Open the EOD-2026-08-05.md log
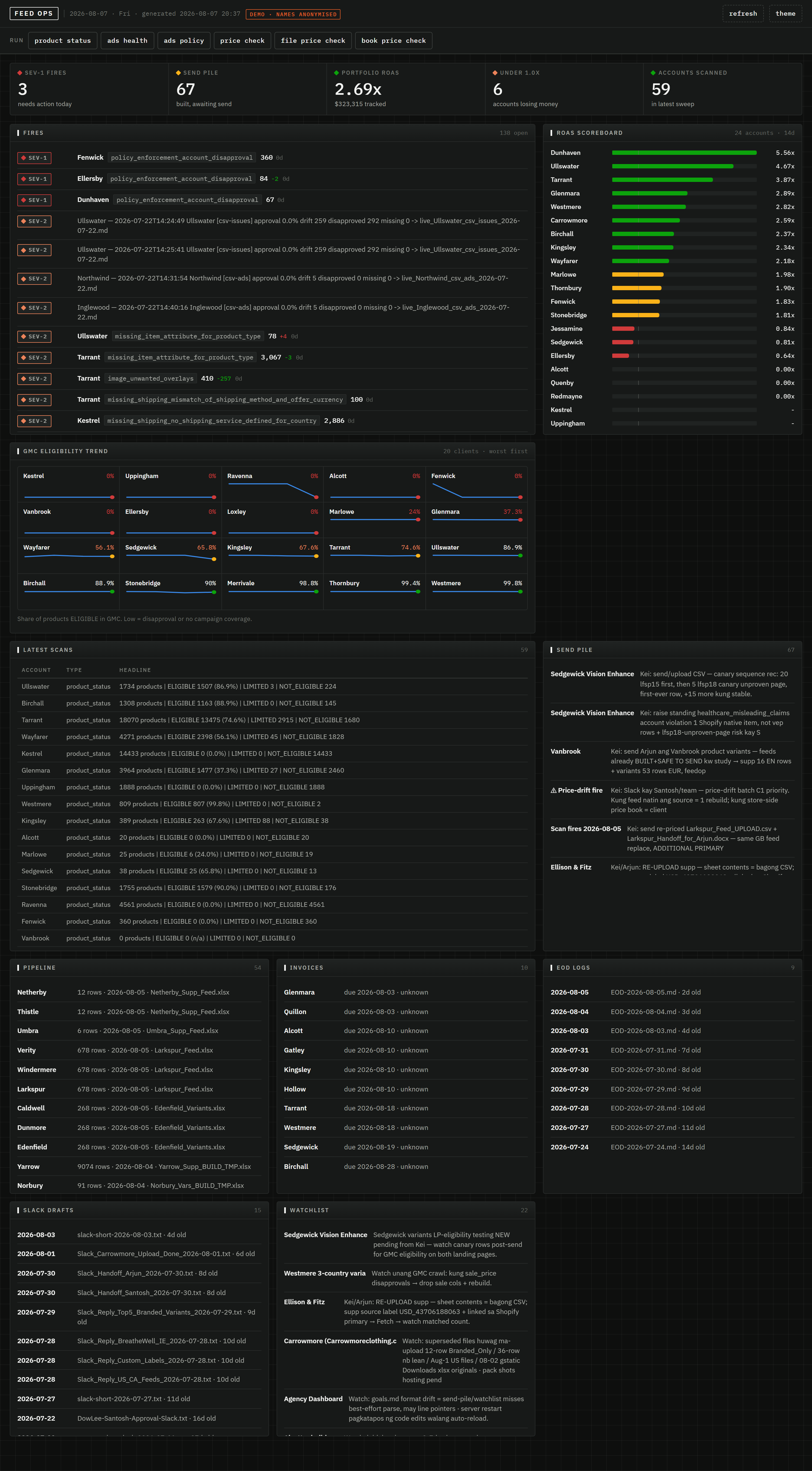Screen dimensions: 812x1471 [672, 992]
